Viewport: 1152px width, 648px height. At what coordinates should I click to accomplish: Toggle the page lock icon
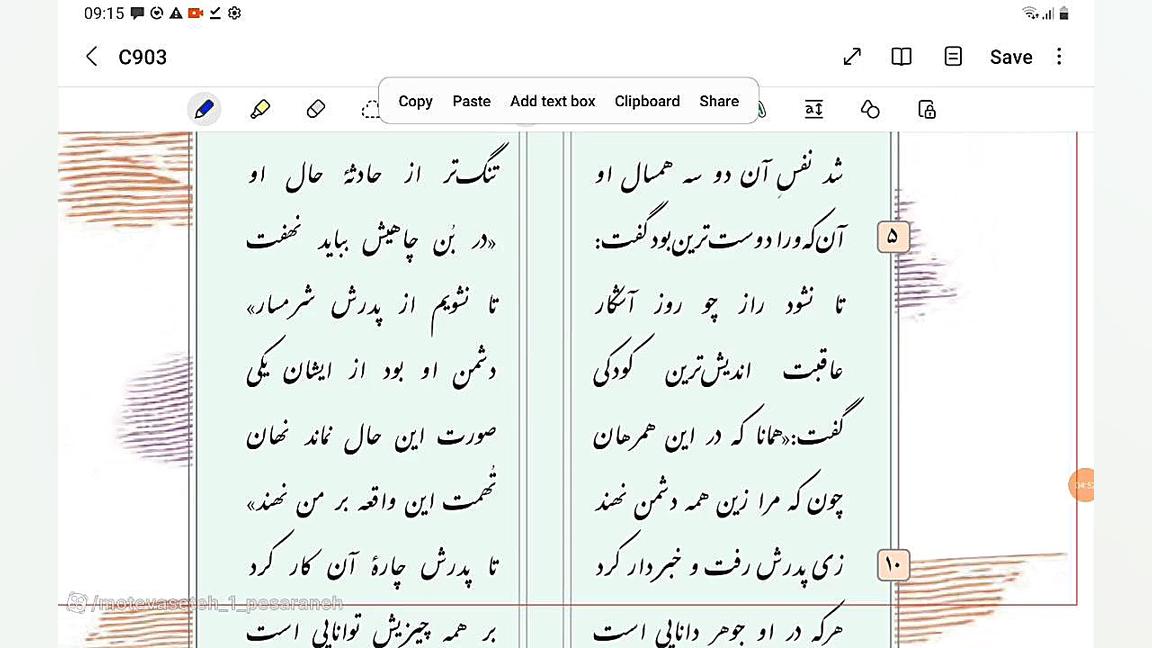pos(927,109)
